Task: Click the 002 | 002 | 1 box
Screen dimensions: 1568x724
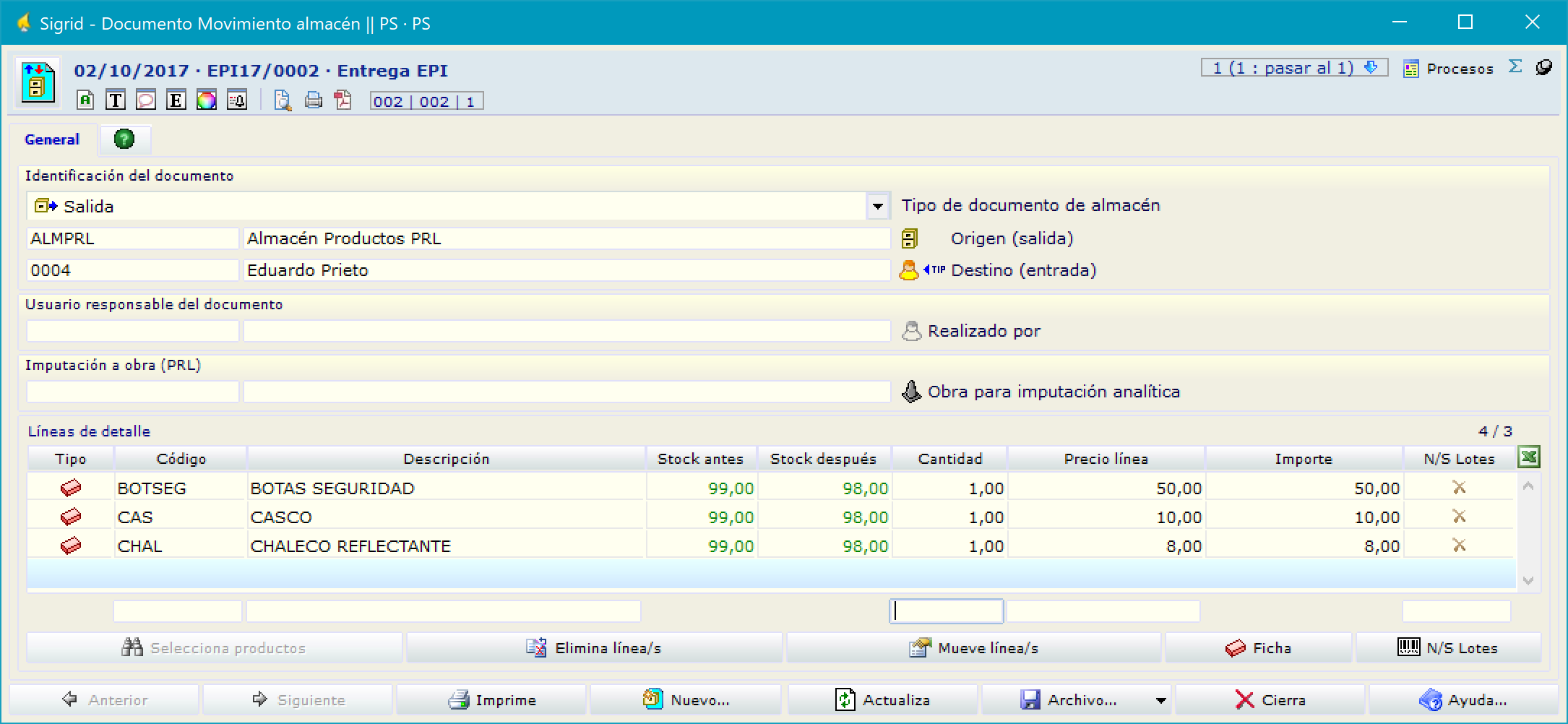Action: pyautogui.click(x=426, y=101)
